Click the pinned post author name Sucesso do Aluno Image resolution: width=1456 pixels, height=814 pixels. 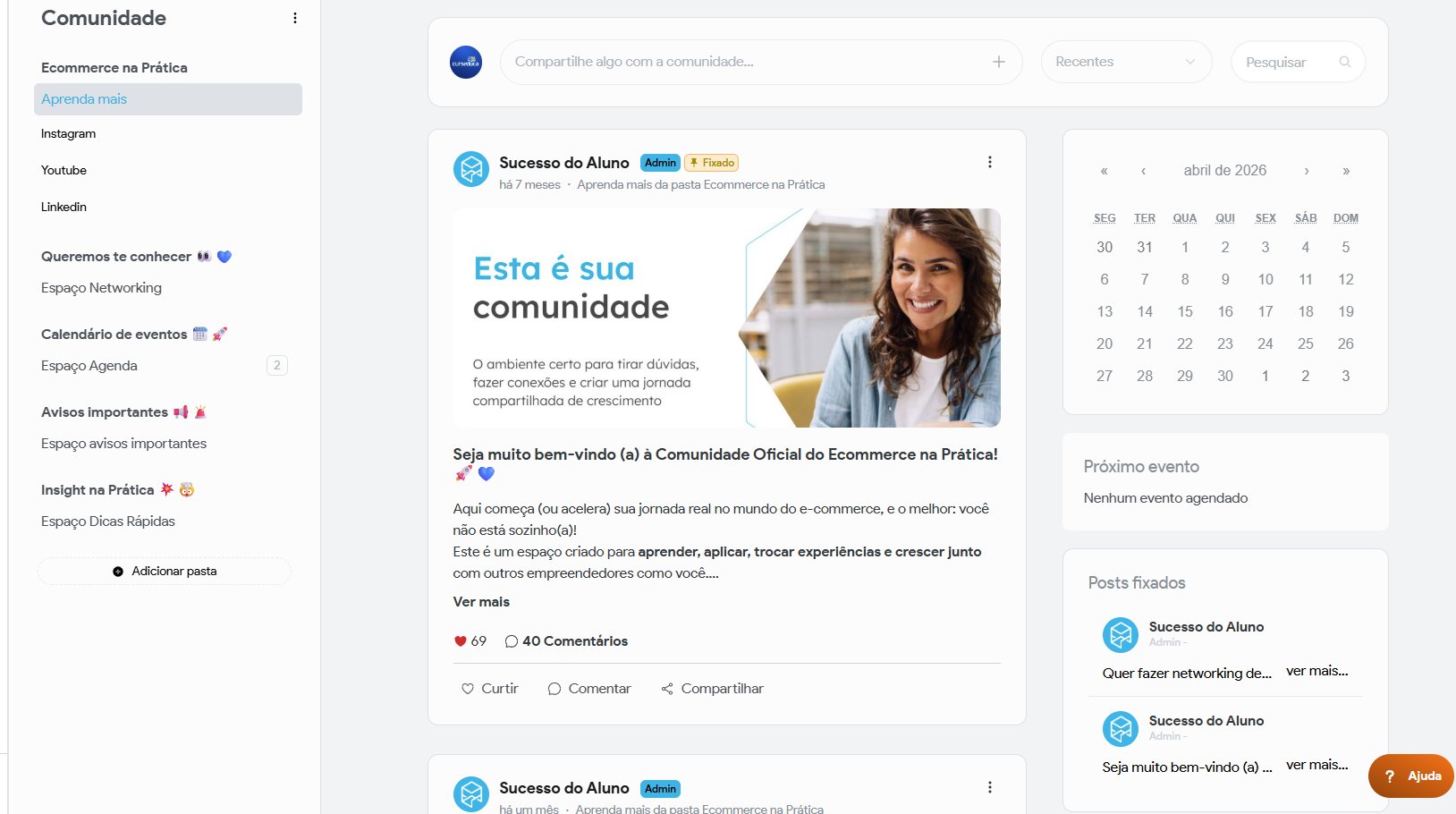pos(564,163)
